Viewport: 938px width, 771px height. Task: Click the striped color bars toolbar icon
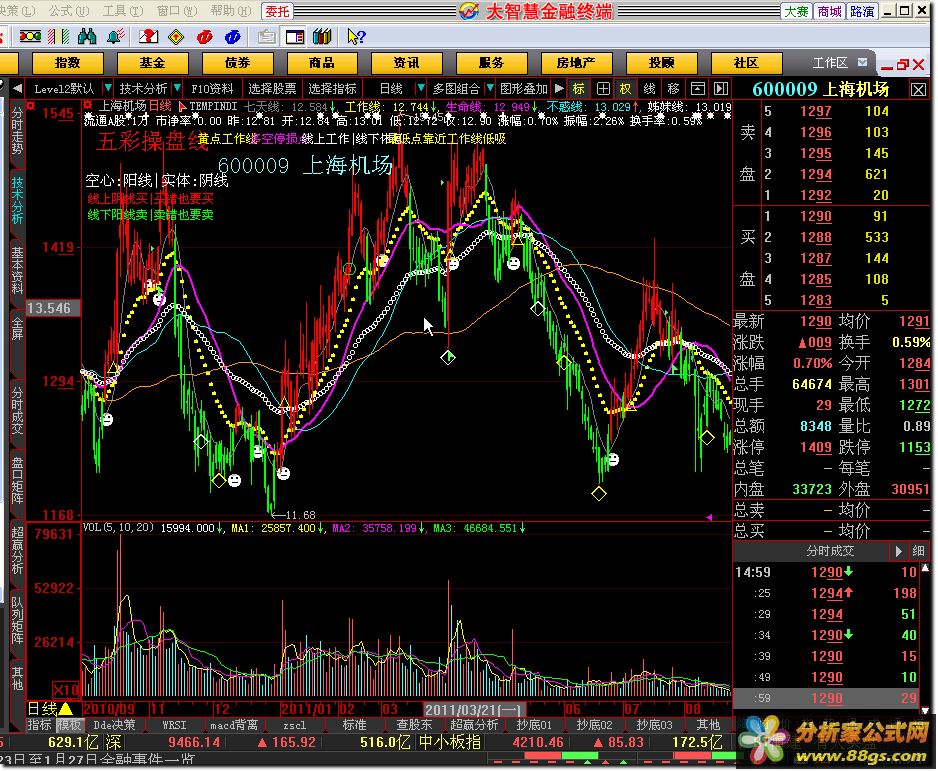59,37
